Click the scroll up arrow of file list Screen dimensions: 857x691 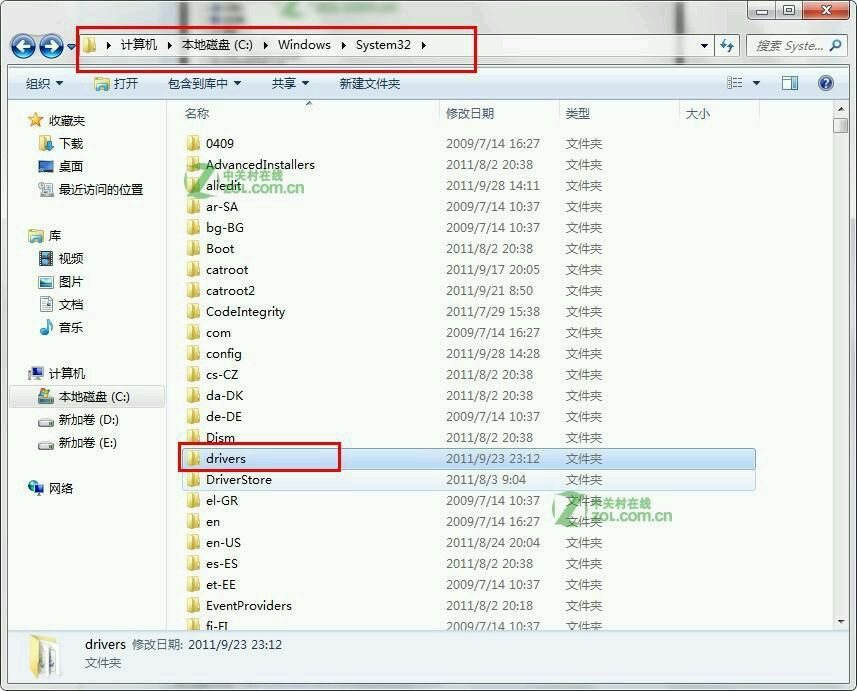(841, 110)
